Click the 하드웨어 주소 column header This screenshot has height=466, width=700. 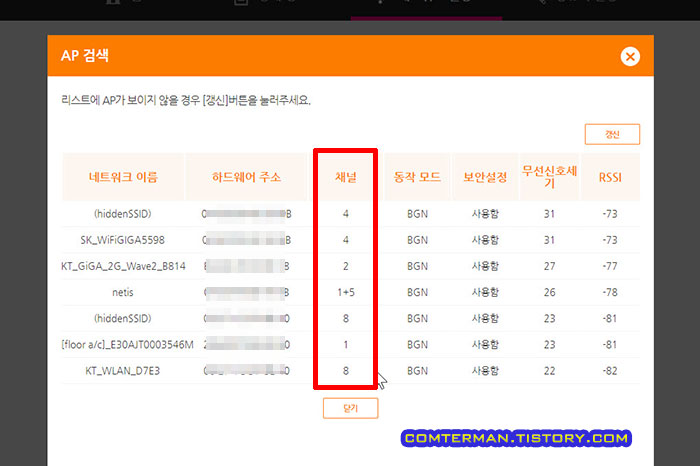(x=246, y=177)
